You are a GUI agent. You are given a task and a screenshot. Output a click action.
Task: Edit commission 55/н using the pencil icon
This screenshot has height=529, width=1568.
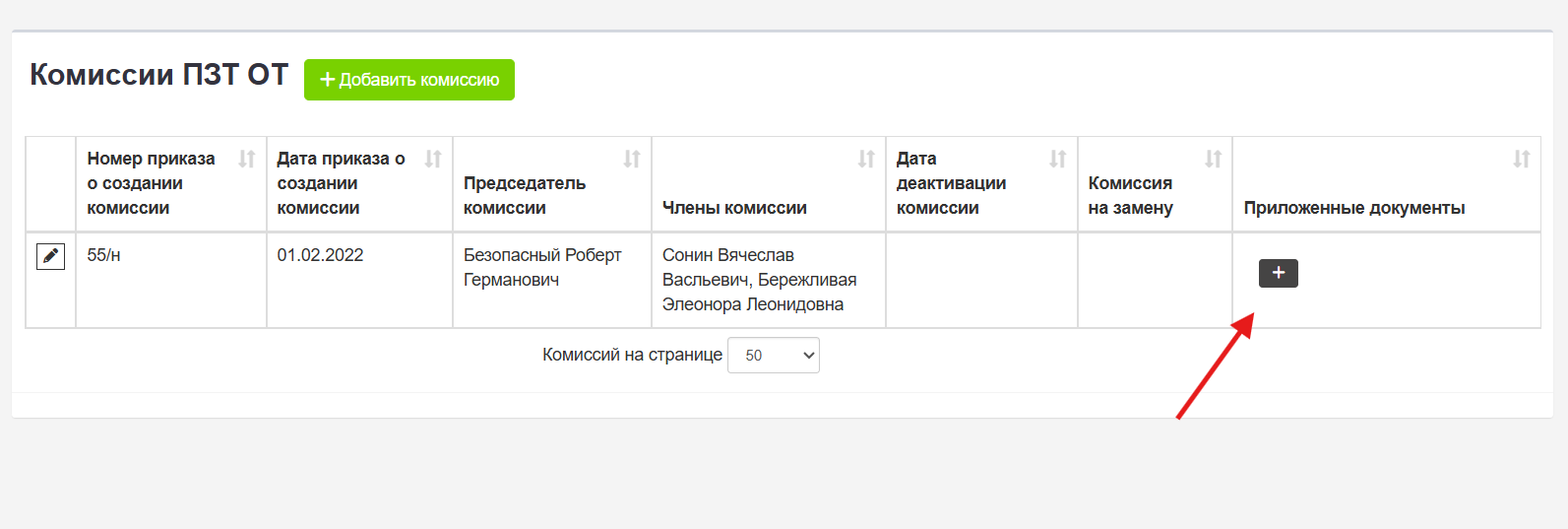pyautogui.click(x=50, y=256)
